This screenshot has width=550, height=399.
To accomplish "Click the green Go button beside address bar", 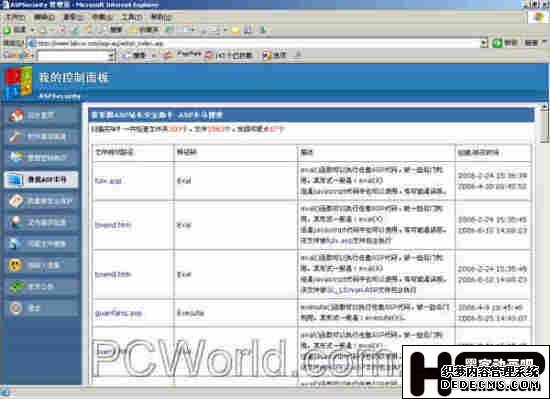I will 497,43.
